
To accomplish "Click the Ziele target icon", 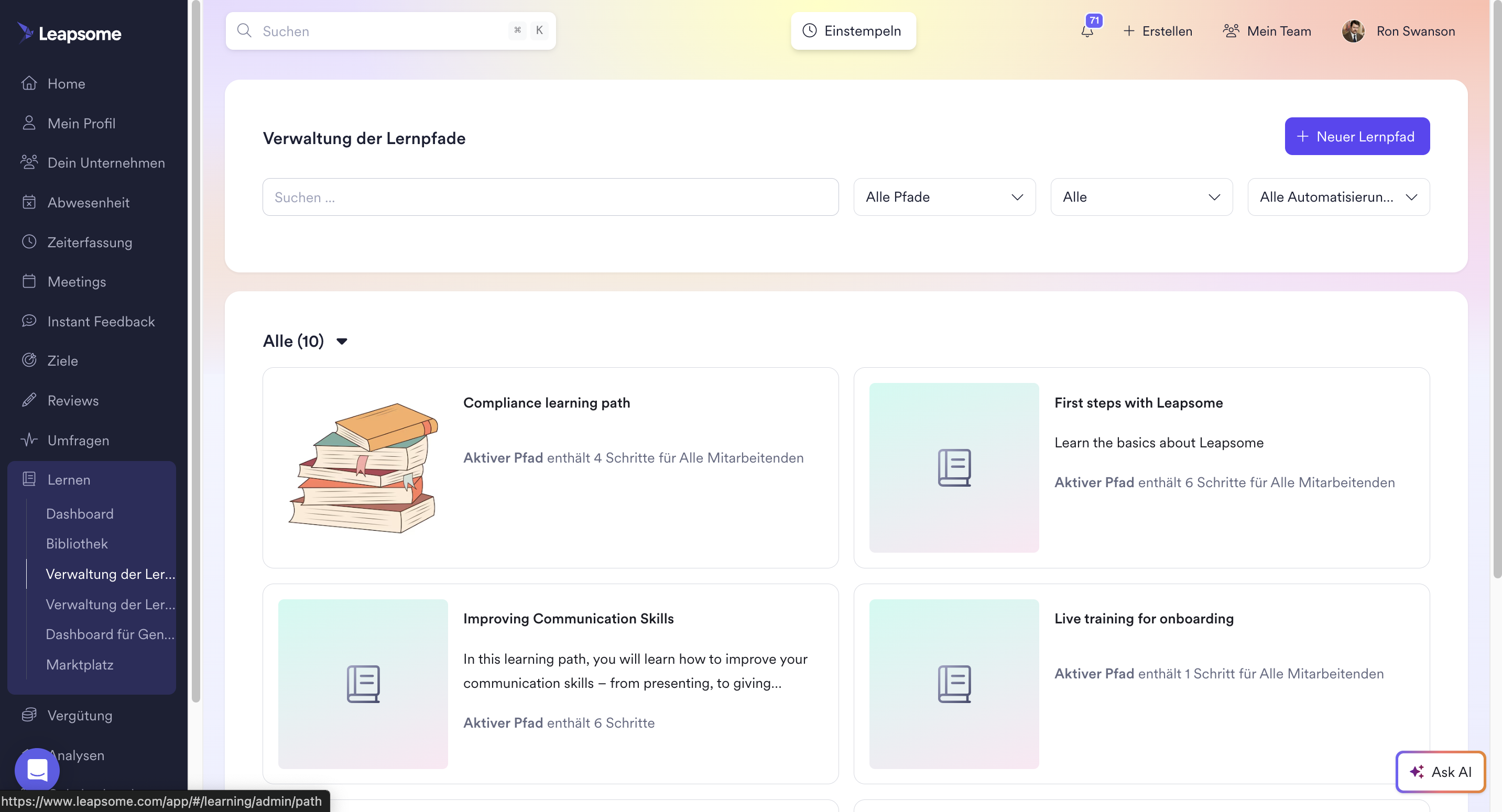I will [x=29, y=360].
